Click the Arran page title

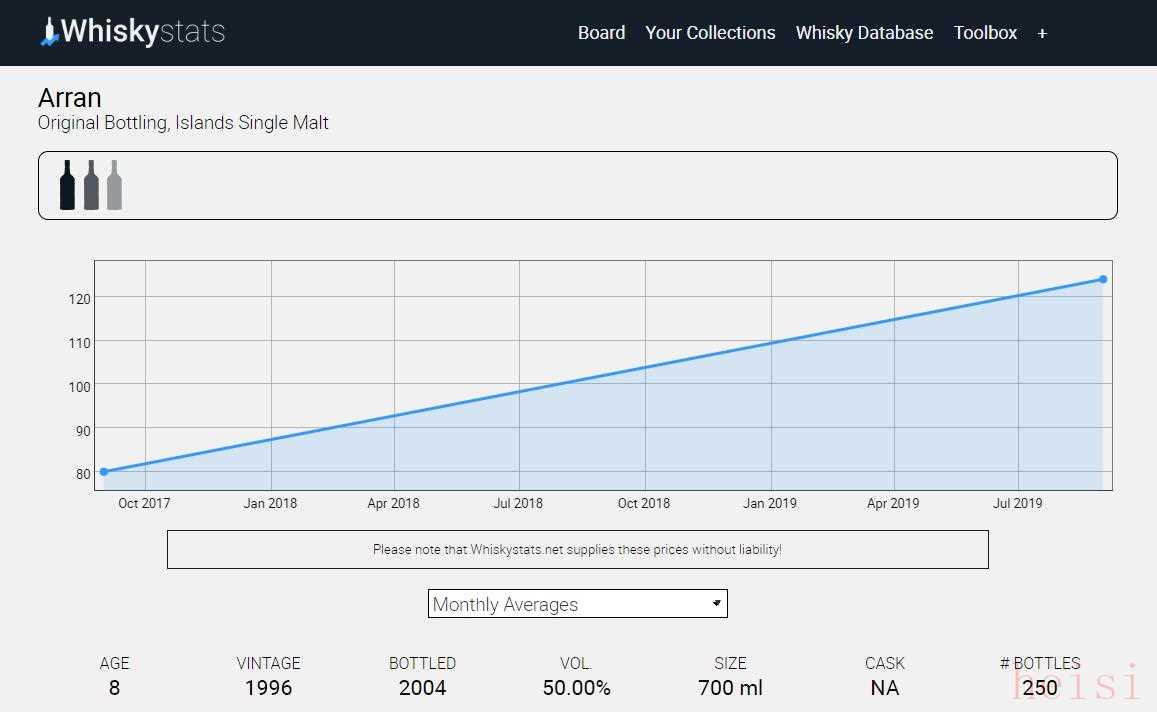coord(70,98)
